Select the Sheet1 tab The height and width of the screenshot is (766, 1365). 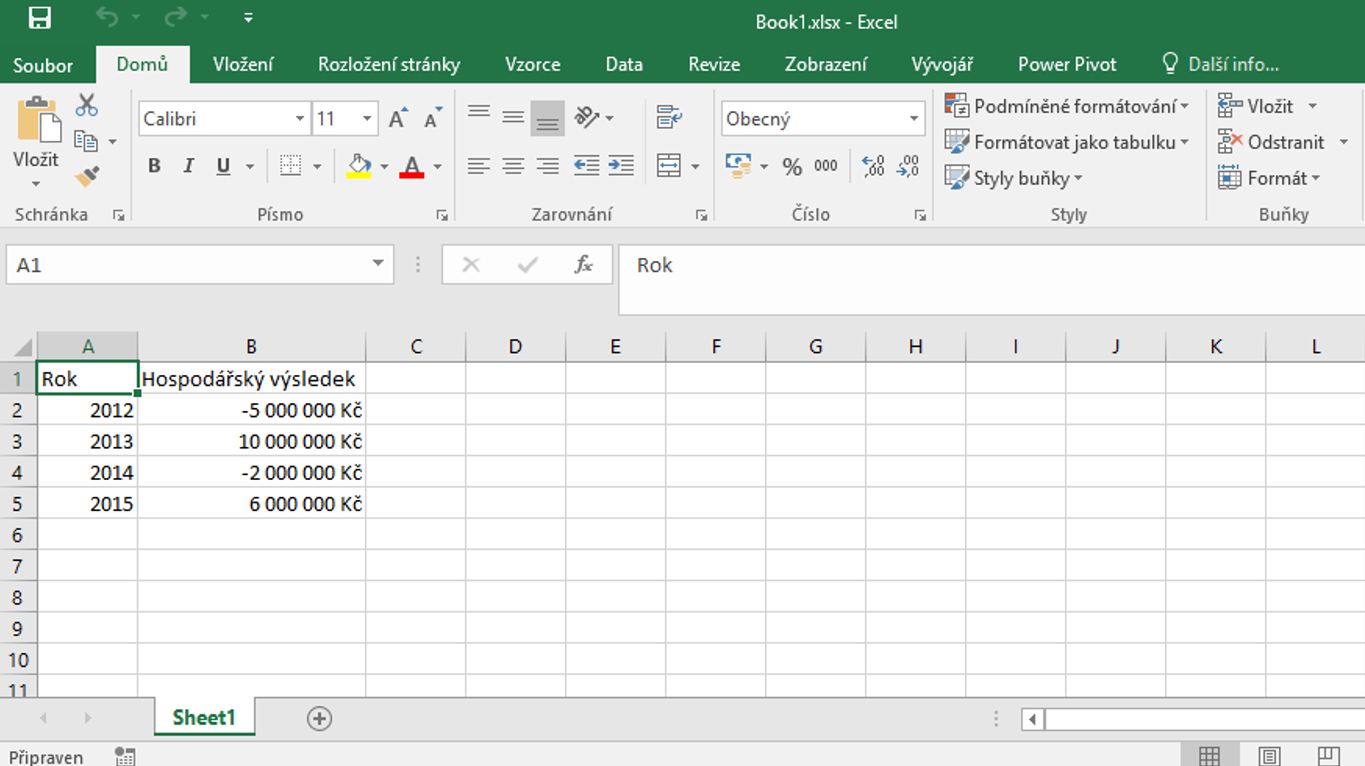tap(204, 717)
